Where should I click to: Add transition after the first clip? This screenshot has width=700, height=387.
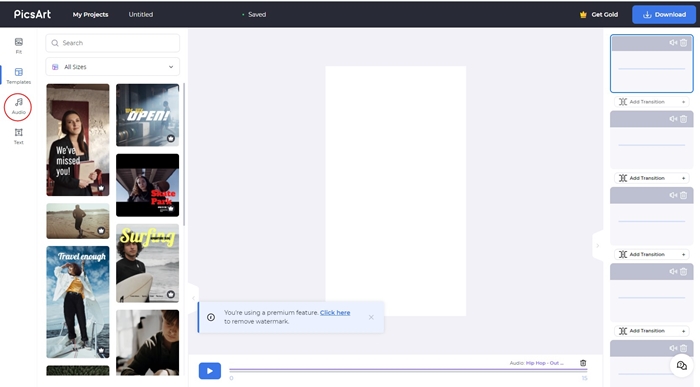click(x=652, y=102)
